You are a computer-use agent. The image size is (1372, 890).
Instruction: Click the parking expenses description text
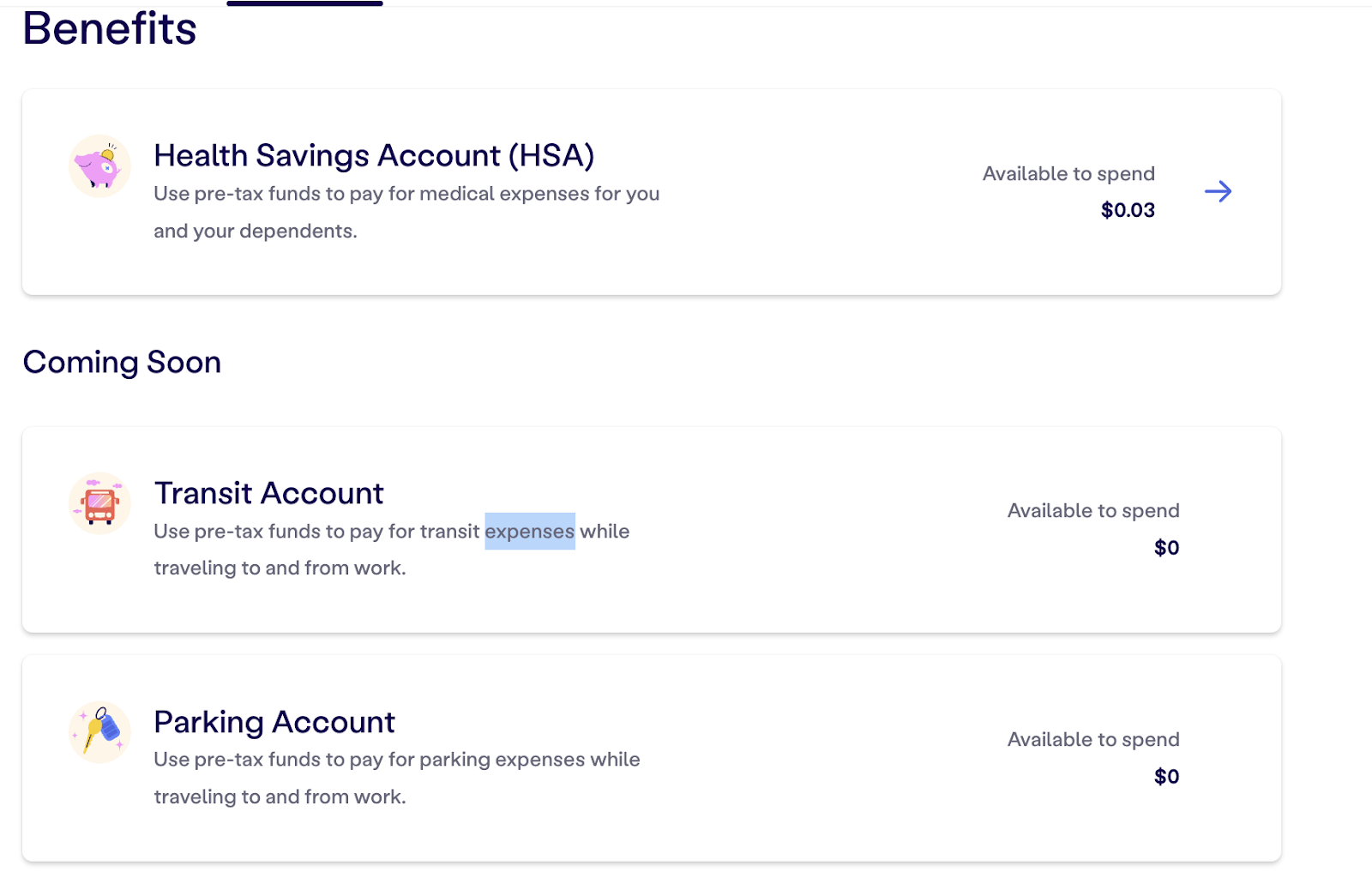pyautogui.click(x=396, y=760)
